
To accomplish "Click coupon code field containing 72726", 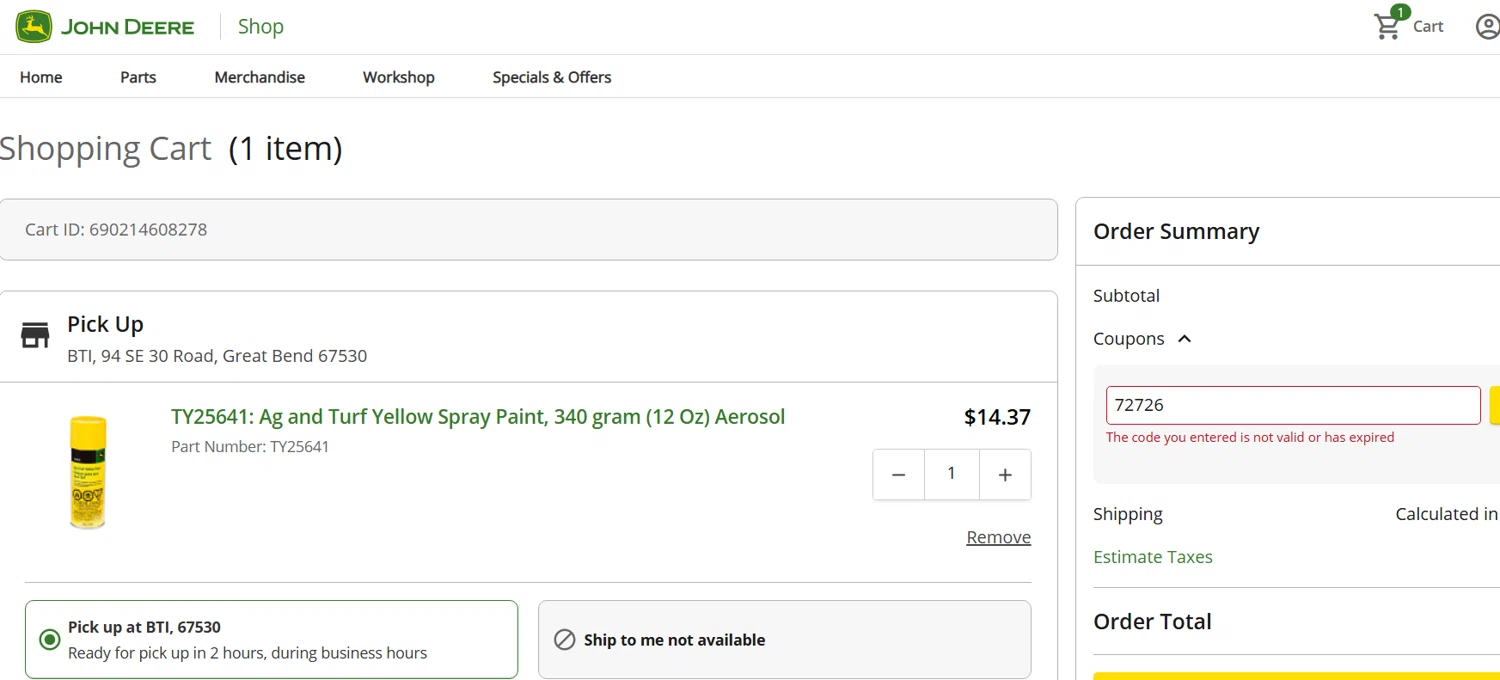I will click(1293, 405).
